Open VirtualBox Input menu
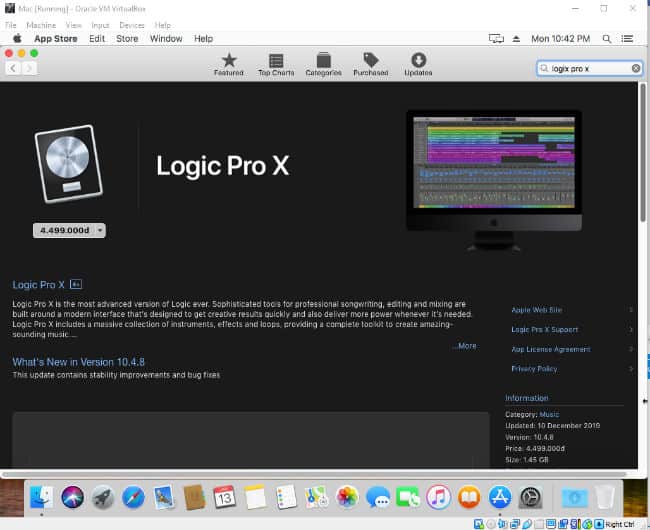This screenshot has width=650, height=530. [x=100, y=25]
